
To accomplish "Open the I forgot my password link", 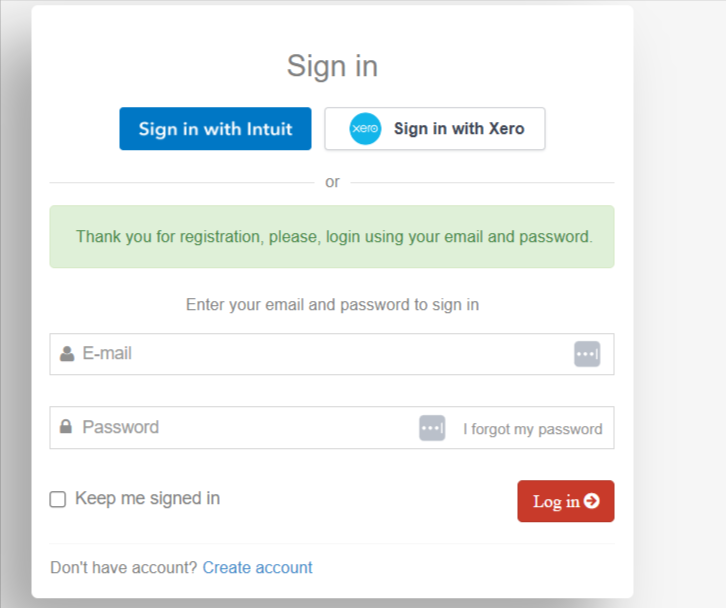I will (x=532, y=429).
